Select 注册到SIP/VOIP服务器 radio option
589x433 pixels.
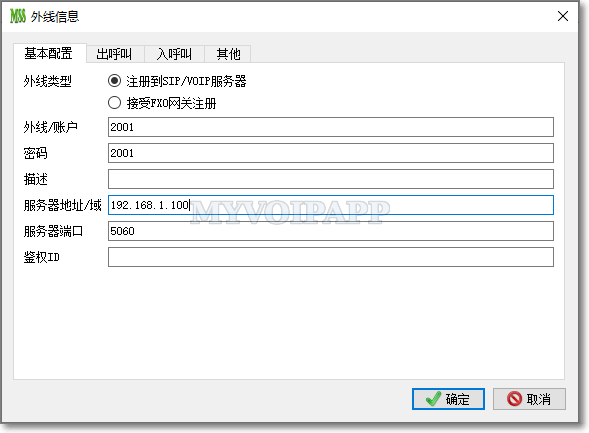(x=114, y=81)
